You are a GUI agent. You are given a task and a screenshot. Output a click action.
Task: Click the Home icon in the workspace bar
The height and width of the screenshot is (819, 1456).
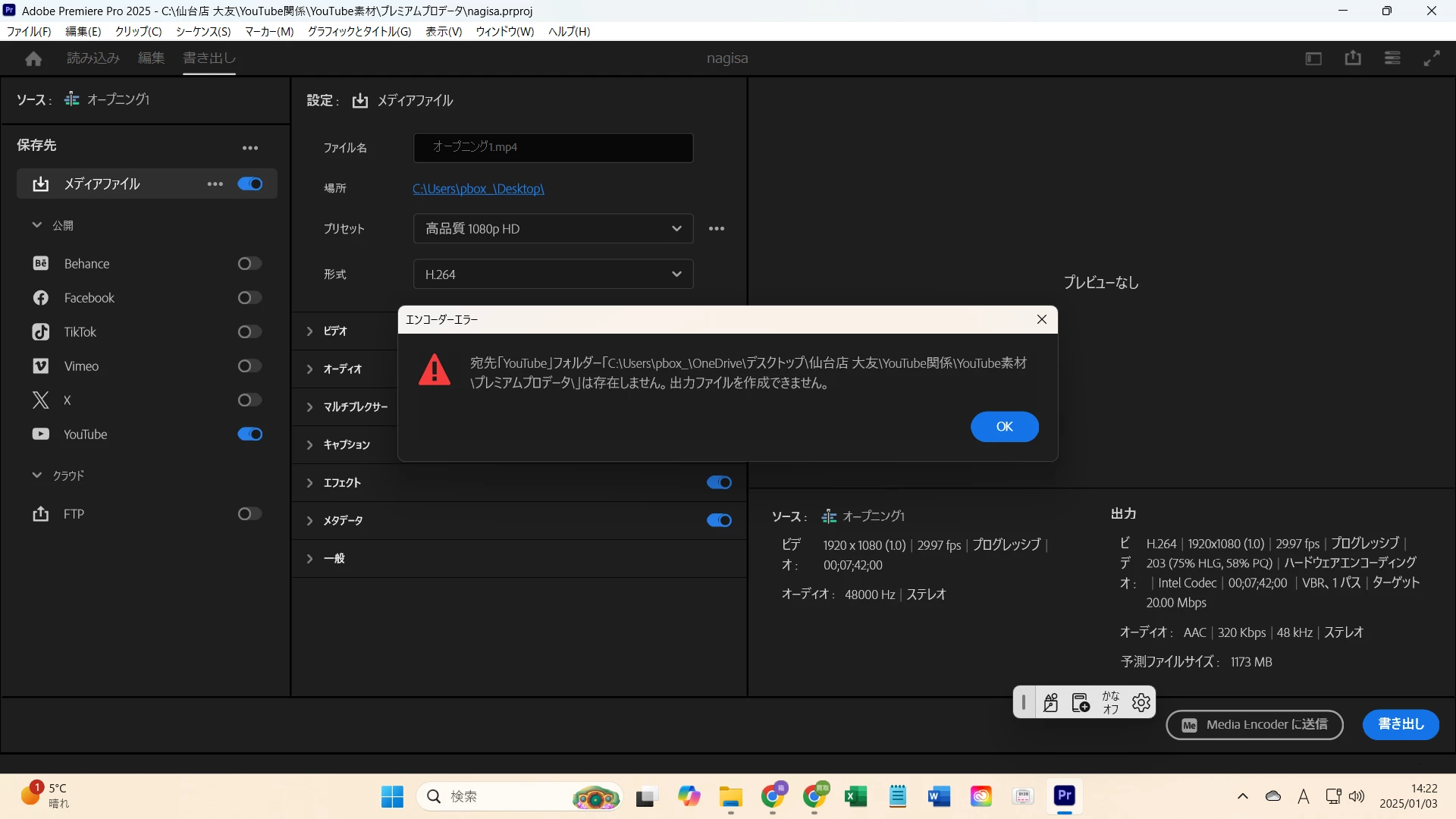(33, 58)
